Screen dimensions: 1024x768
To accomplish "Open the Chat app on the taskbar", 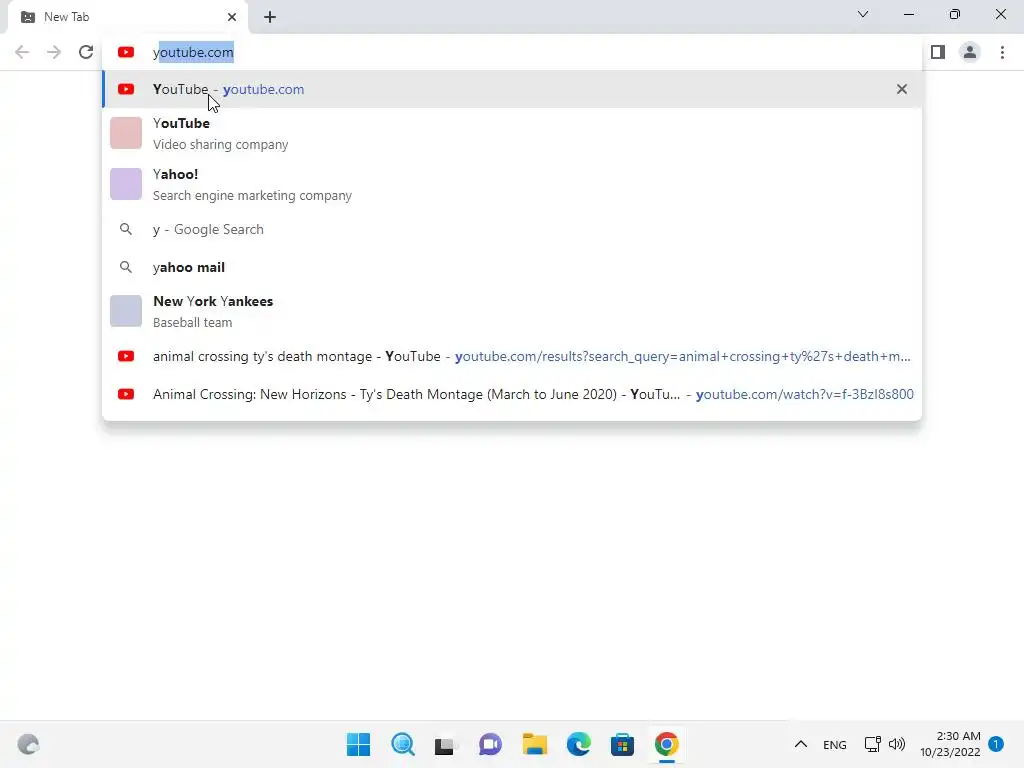I will click(x=490, y=744).
